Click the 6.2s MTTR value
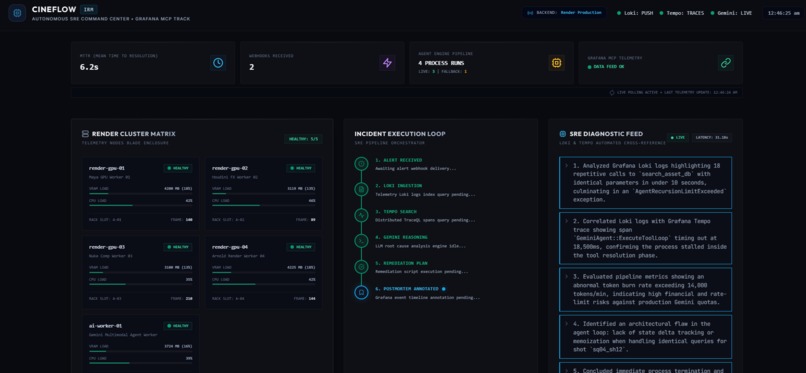Viewport: 806px width, 373px height. click(89, 67)
